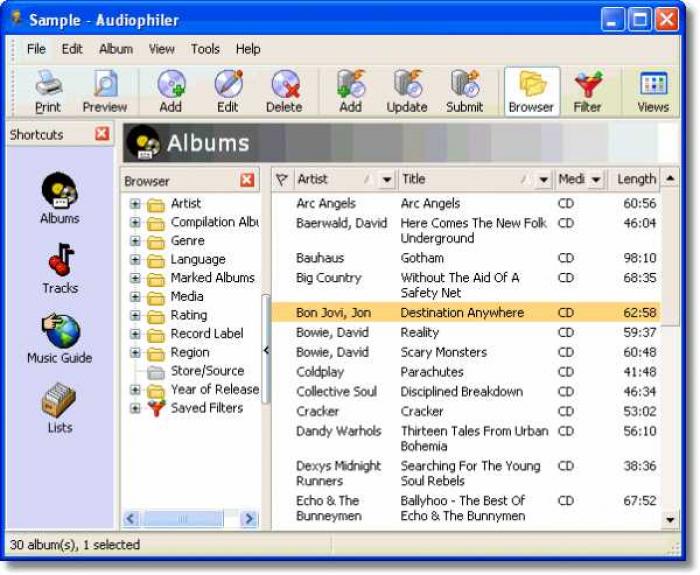Close the Shortcuts panel
Image resolution: width=700 pixels, height=575 pixels.
[x=102, y=133]
